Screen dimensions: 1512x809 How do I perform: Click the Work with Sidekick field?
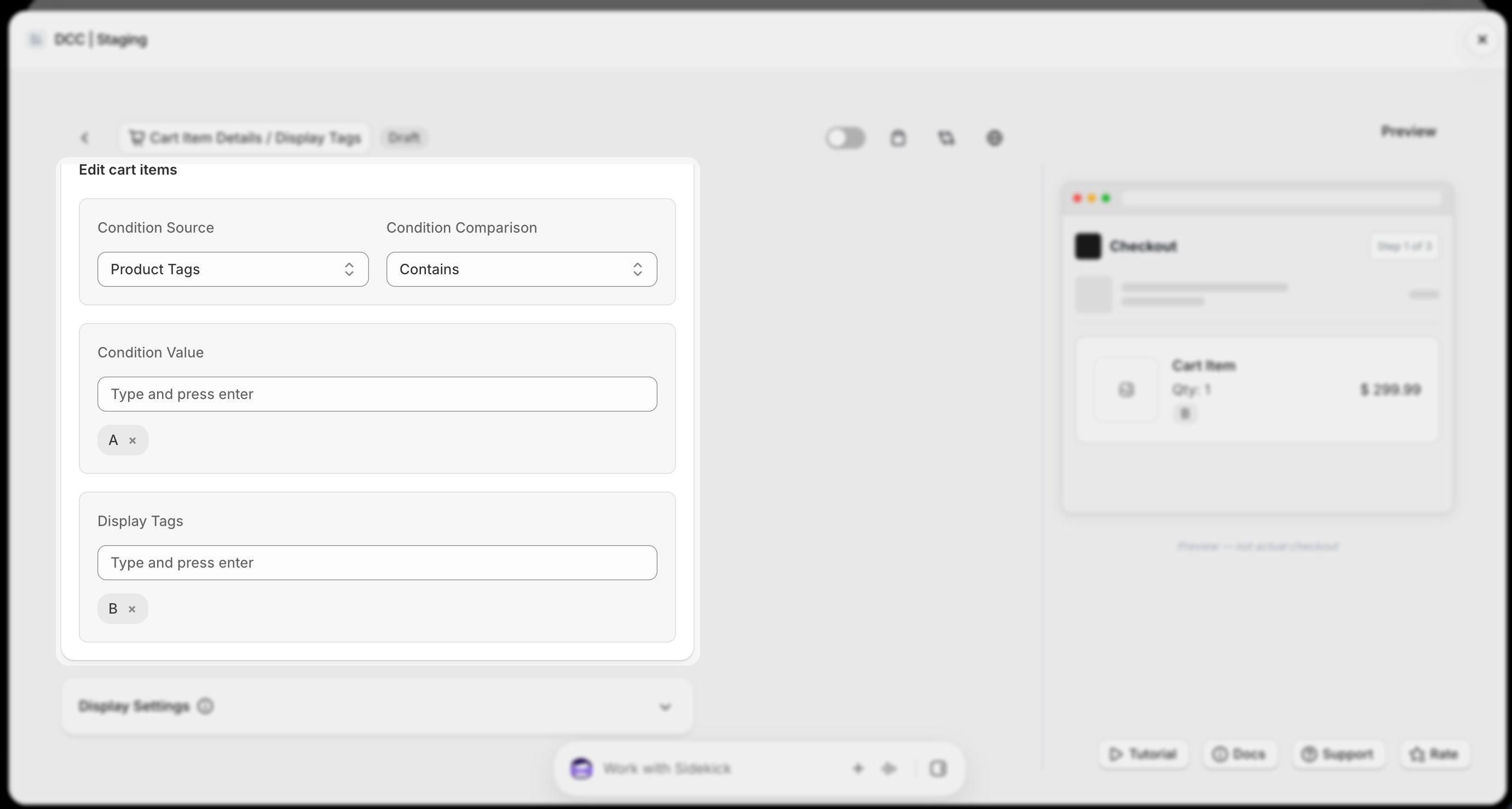[667, 768]
